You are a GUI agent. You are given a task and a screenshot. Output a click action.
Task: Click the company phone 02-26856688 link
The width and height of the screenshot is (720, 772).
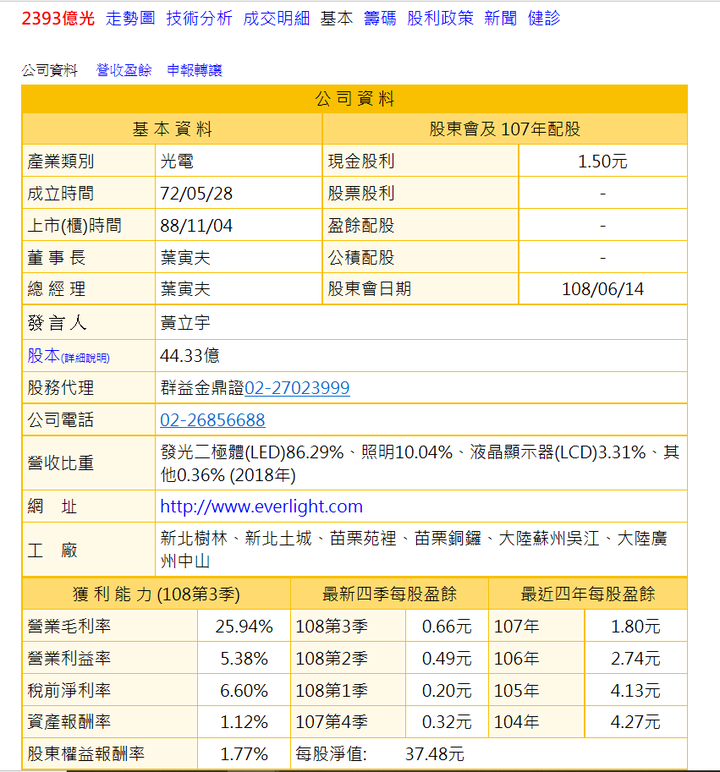coord(212,420)
